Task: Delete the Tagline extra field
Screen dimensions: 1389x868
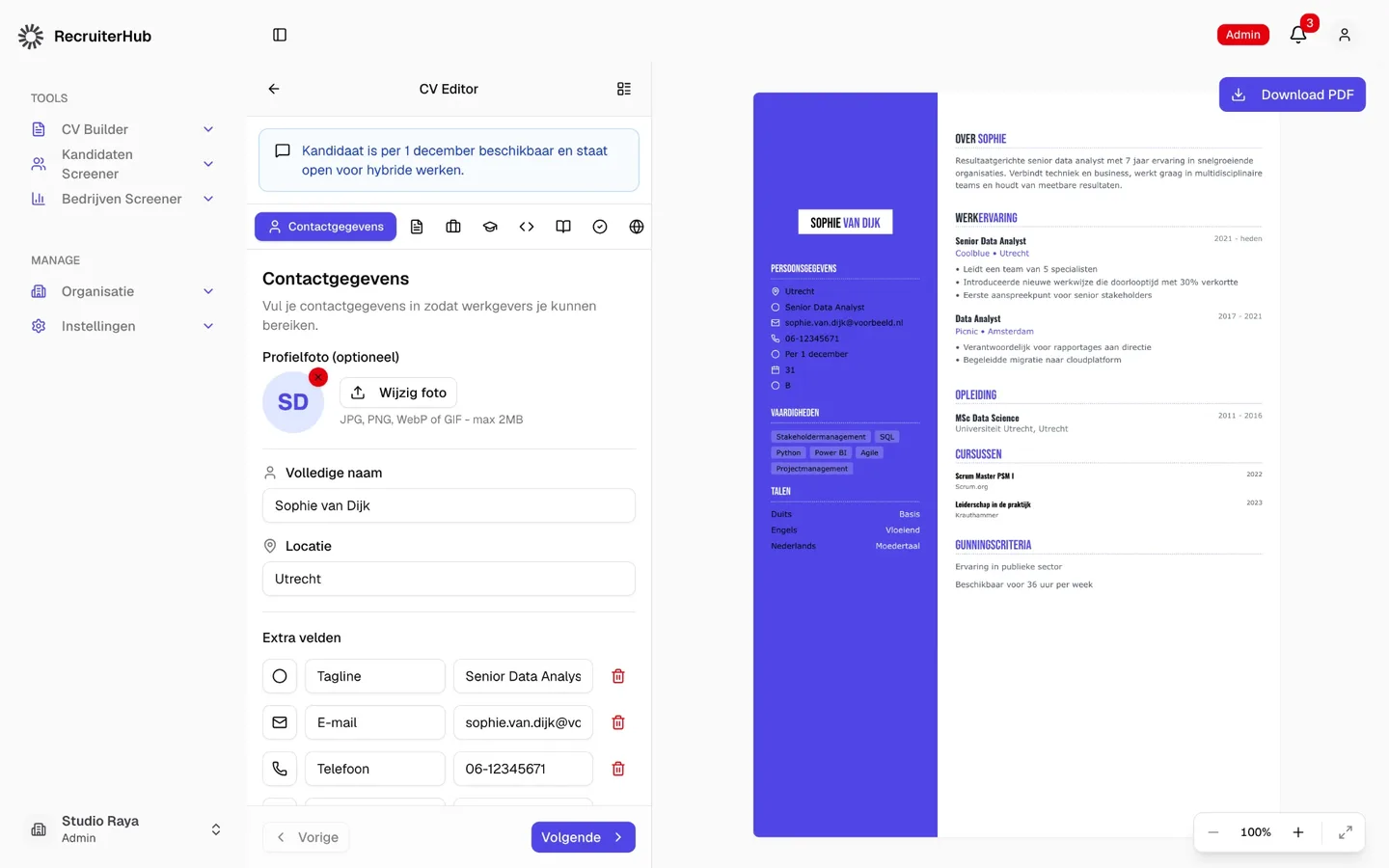Action: (x=618, y=676)
